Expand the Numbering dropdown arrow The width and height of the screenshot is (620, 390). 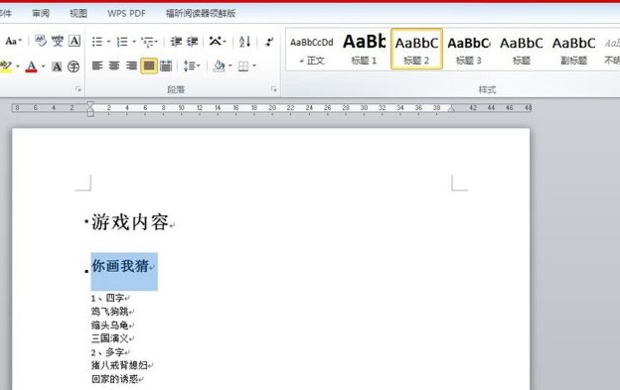click(134, 42)
